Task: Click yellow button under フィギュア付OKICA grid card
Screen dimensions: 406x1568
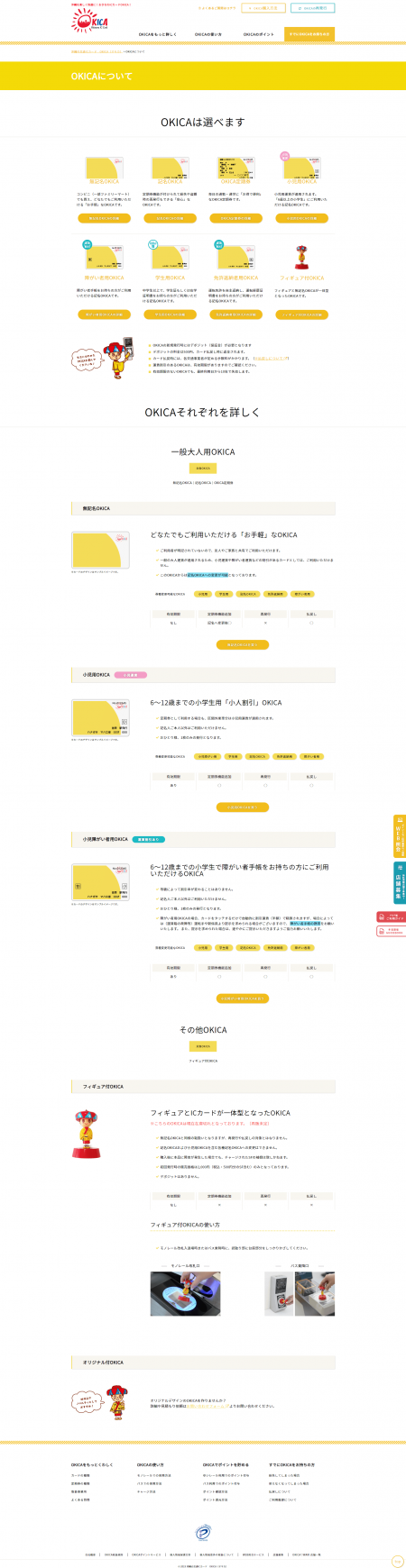Action: (302, 315)
